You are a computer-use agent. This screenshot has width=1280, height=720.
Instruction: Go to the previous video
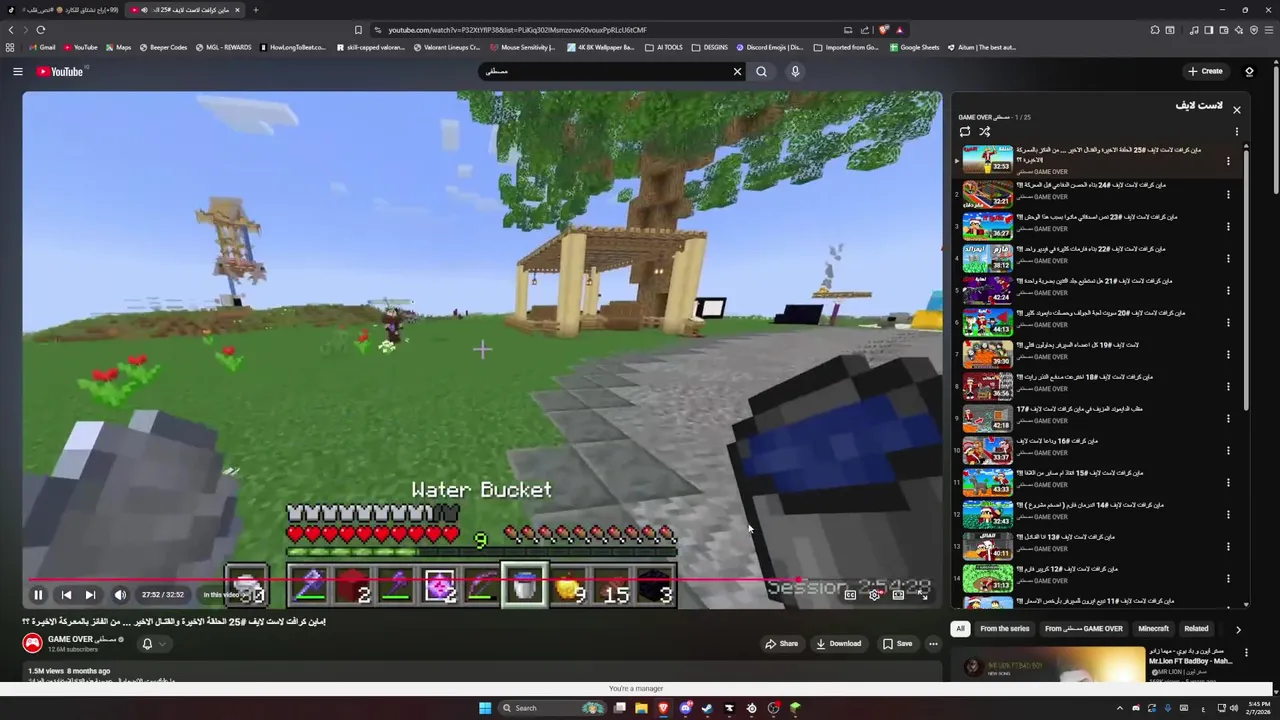point(66,595)
